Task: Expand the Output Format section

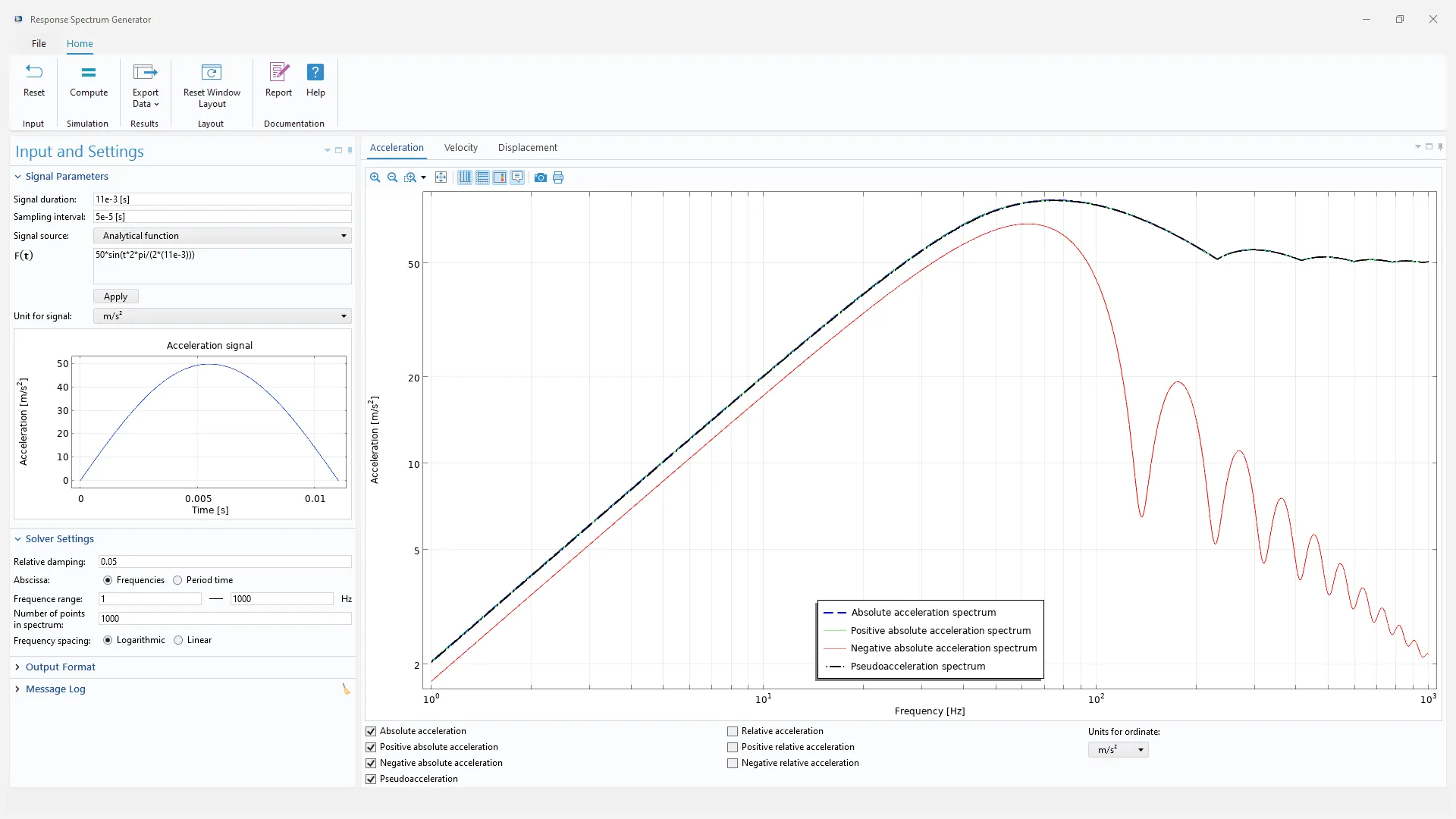Action: (60, 667)
